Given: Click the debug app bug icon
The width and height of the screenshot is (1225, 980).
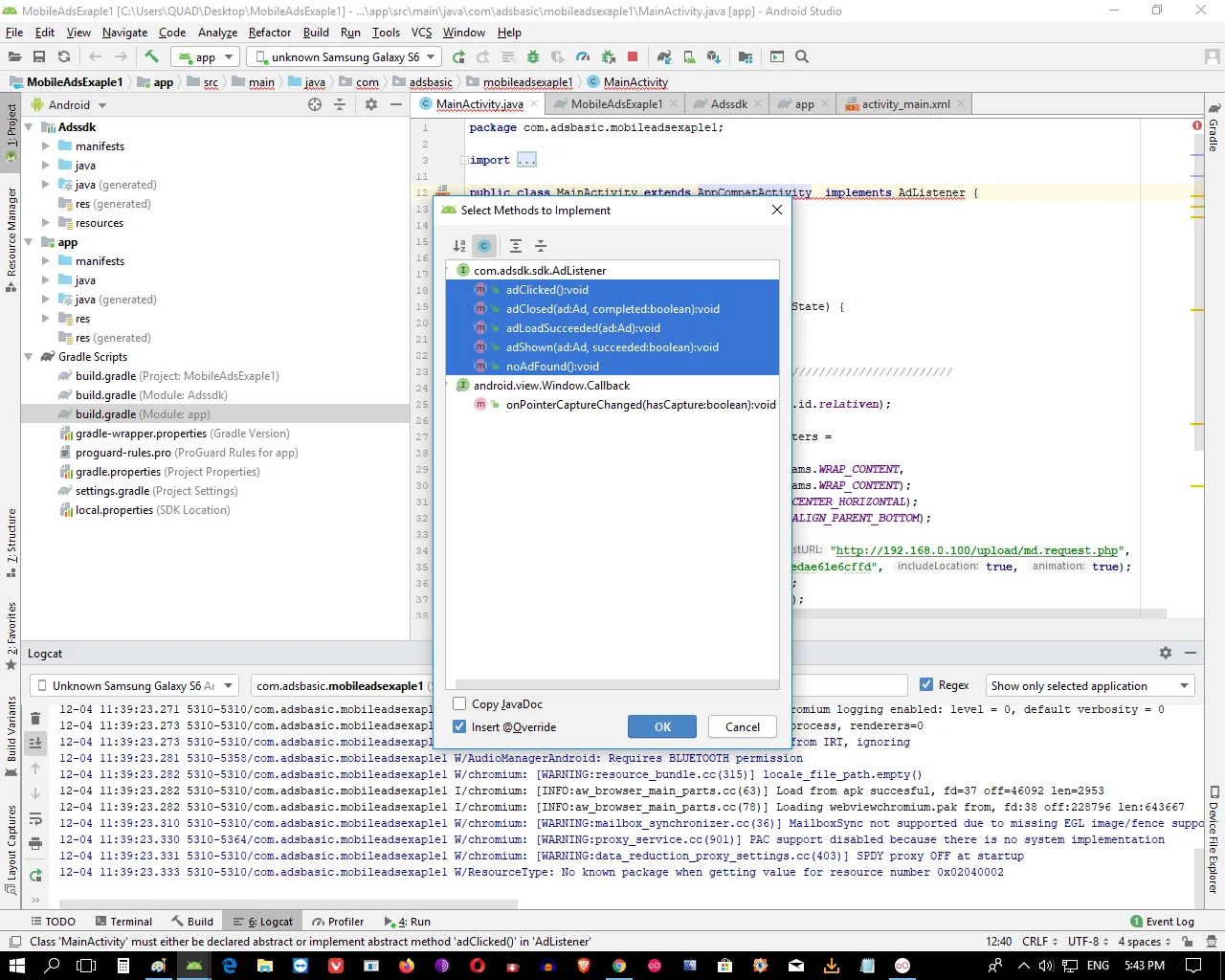Looking at the screenshot, I should point(533,57).
